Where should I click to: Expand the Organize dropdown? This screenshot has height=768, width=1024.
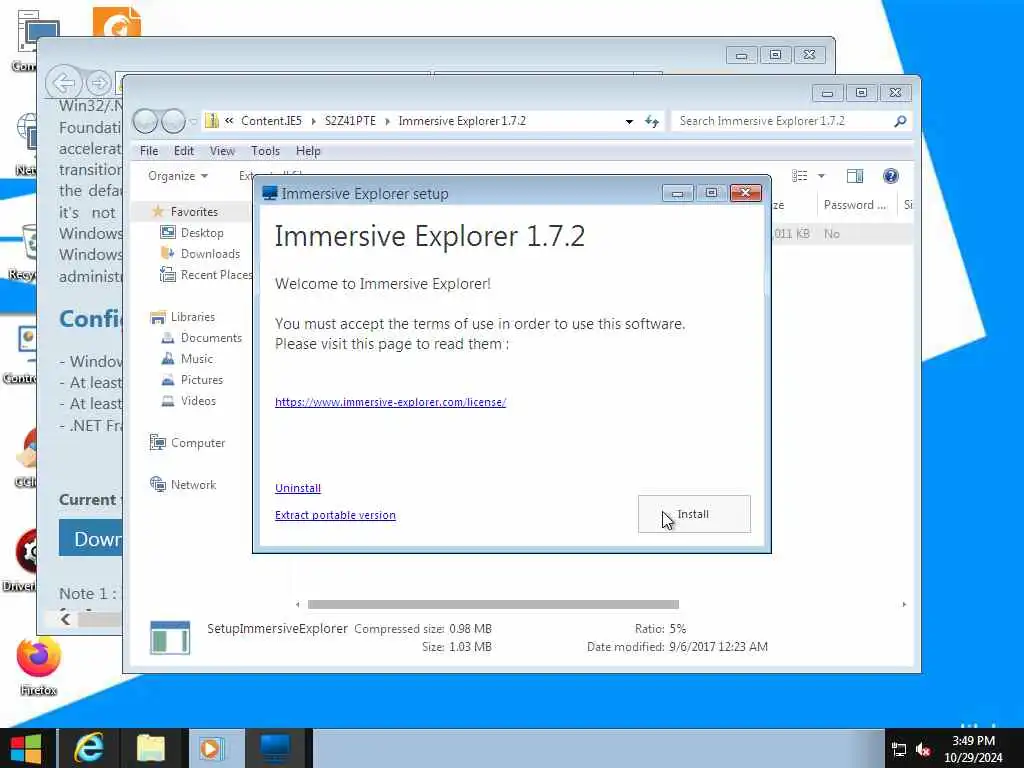click(x=178, y=176)
